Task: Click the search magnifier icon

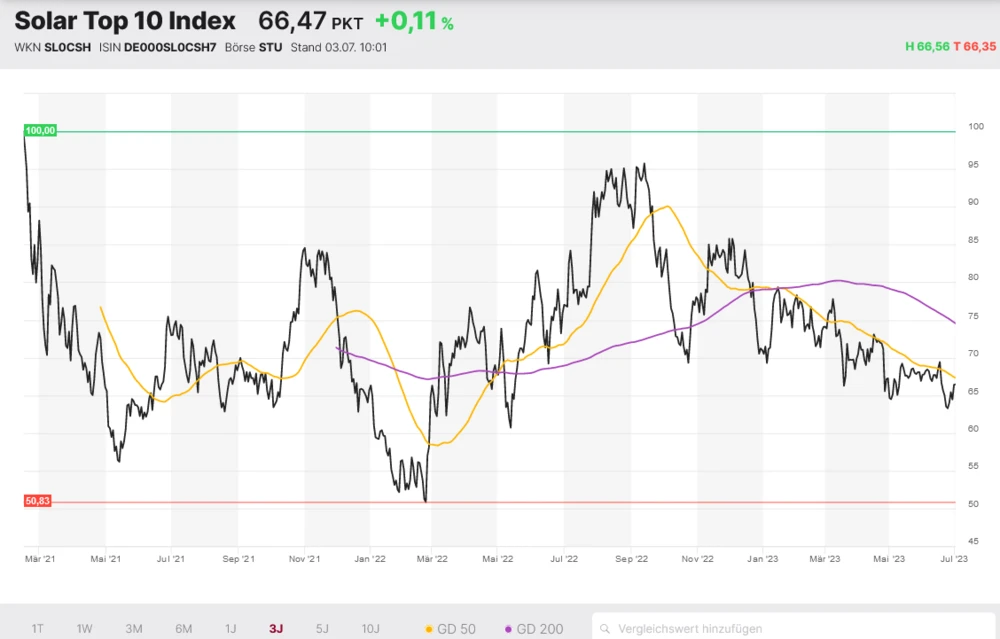Action: [x=605, y=629]
